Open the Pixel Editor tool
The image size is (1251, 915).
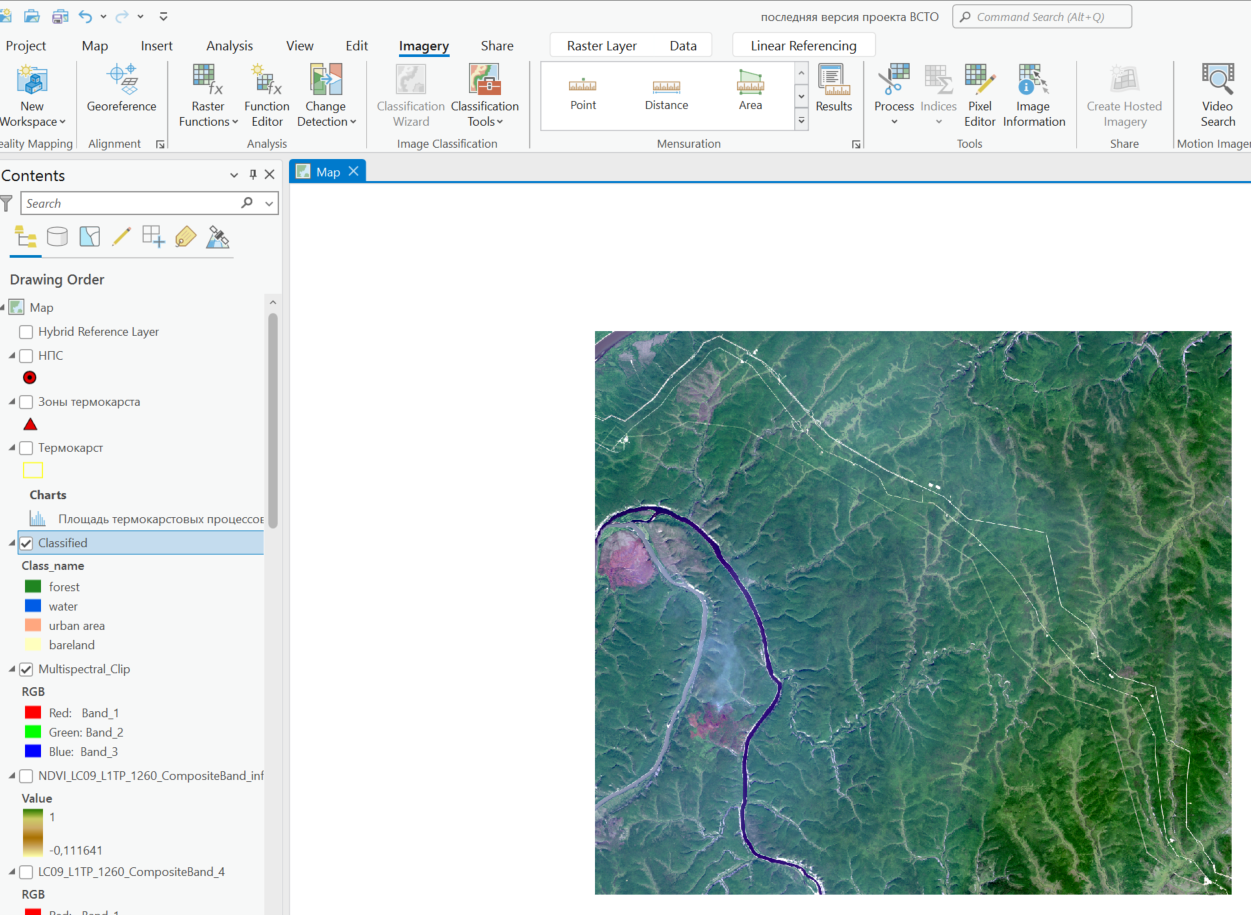[x=979, y=89]
